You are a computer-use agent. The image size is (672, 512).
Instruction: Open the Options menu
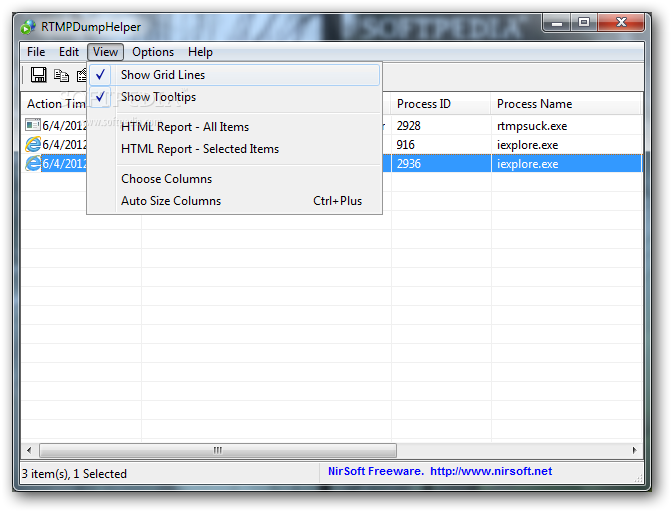[153, 52]
